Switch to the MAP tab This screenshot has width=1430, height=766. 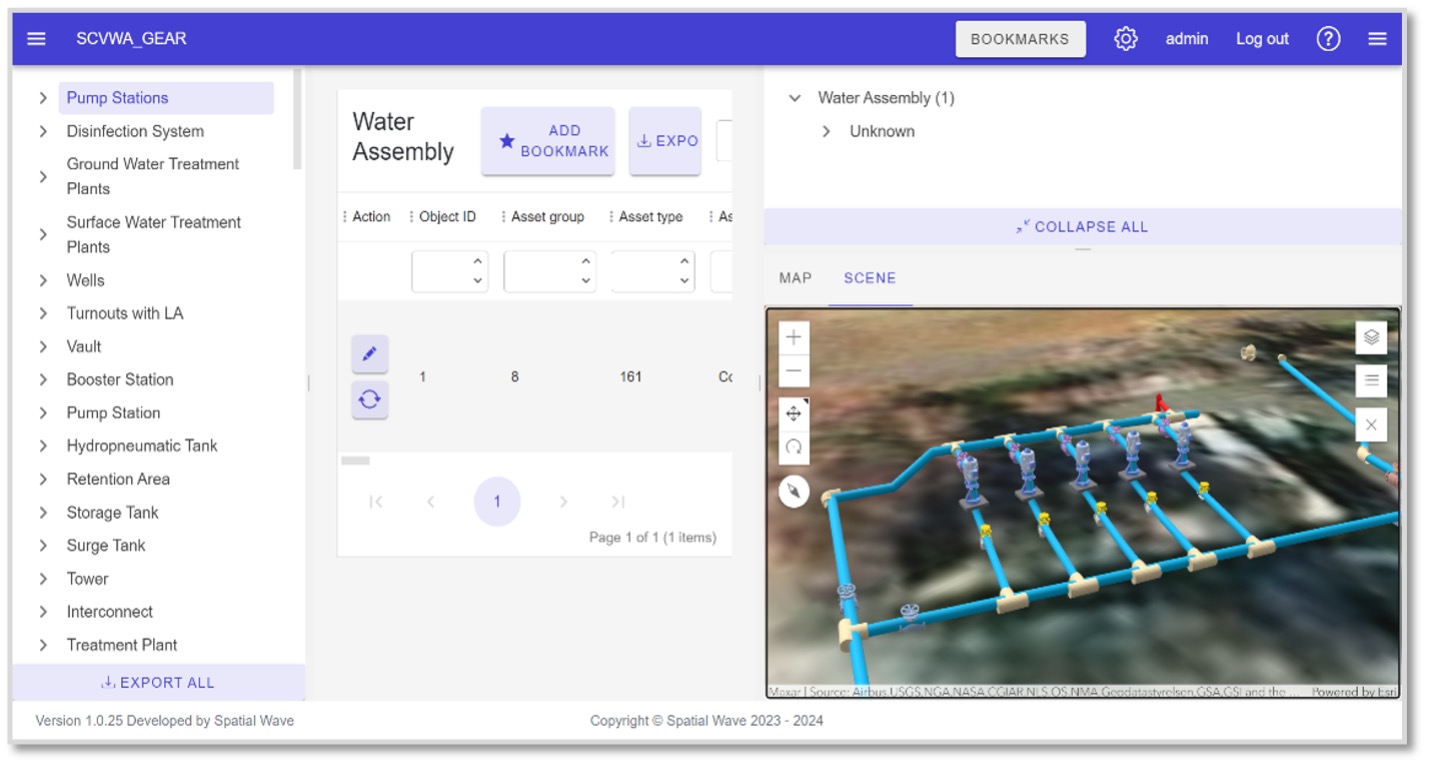(x=794, y=278)
